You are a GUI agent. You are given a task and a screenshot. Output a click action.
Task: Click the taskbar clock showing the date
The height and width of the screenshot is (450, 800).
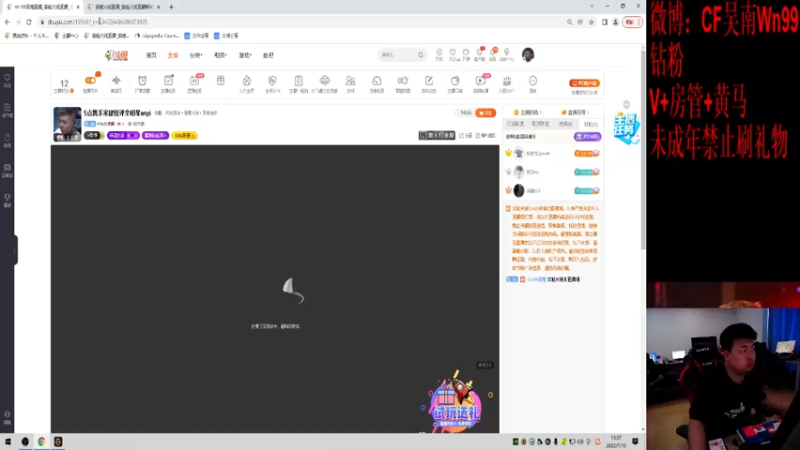616,441
